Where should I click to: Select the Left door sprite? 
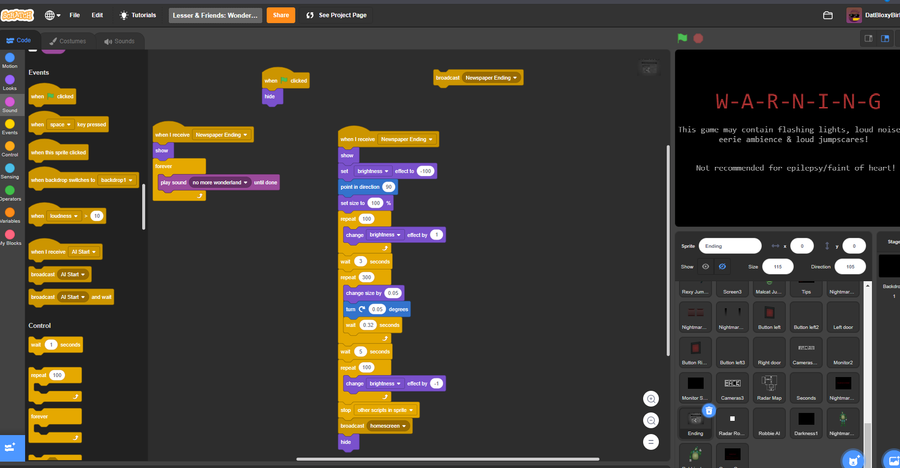[x=843, y=316]
